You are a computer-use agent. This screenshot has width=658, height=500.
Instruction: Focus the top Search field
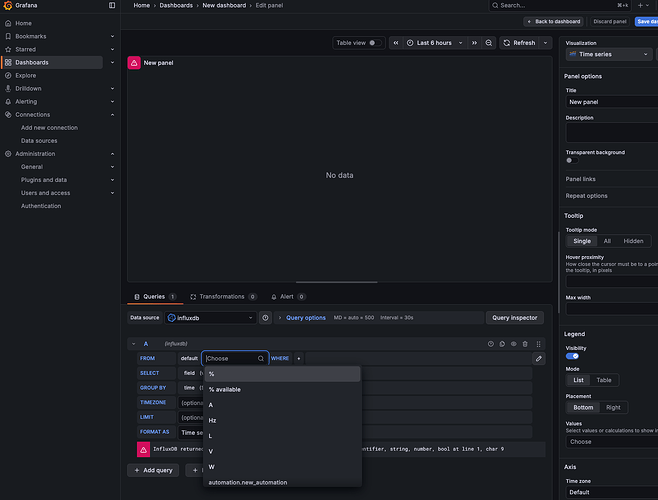(560, 5)
